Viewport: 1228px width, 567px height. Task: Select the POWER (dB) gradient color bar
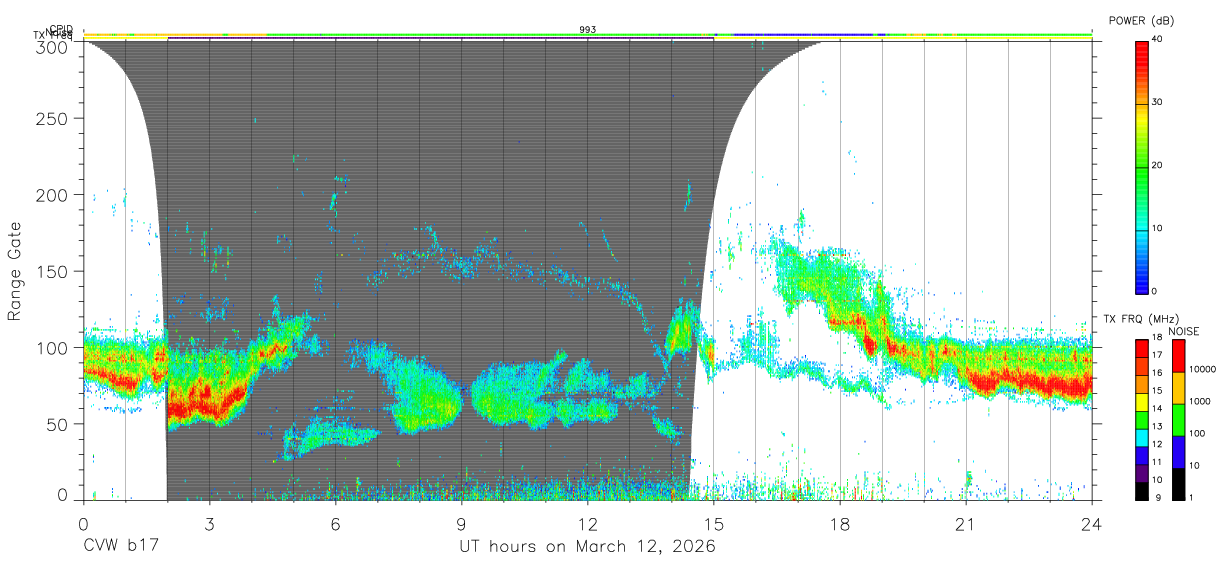[1141, 166]
